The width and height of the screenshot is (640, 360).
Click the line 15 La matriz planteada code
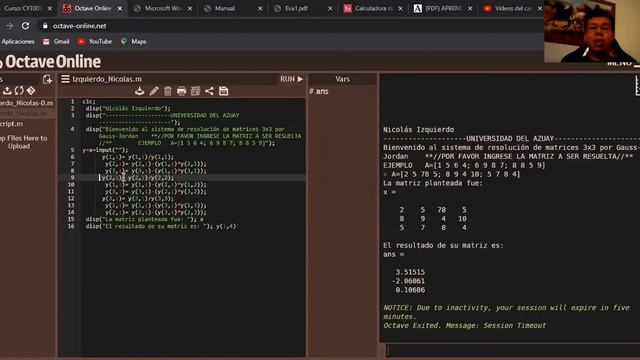pyautogui.click(x=144, y=219)
